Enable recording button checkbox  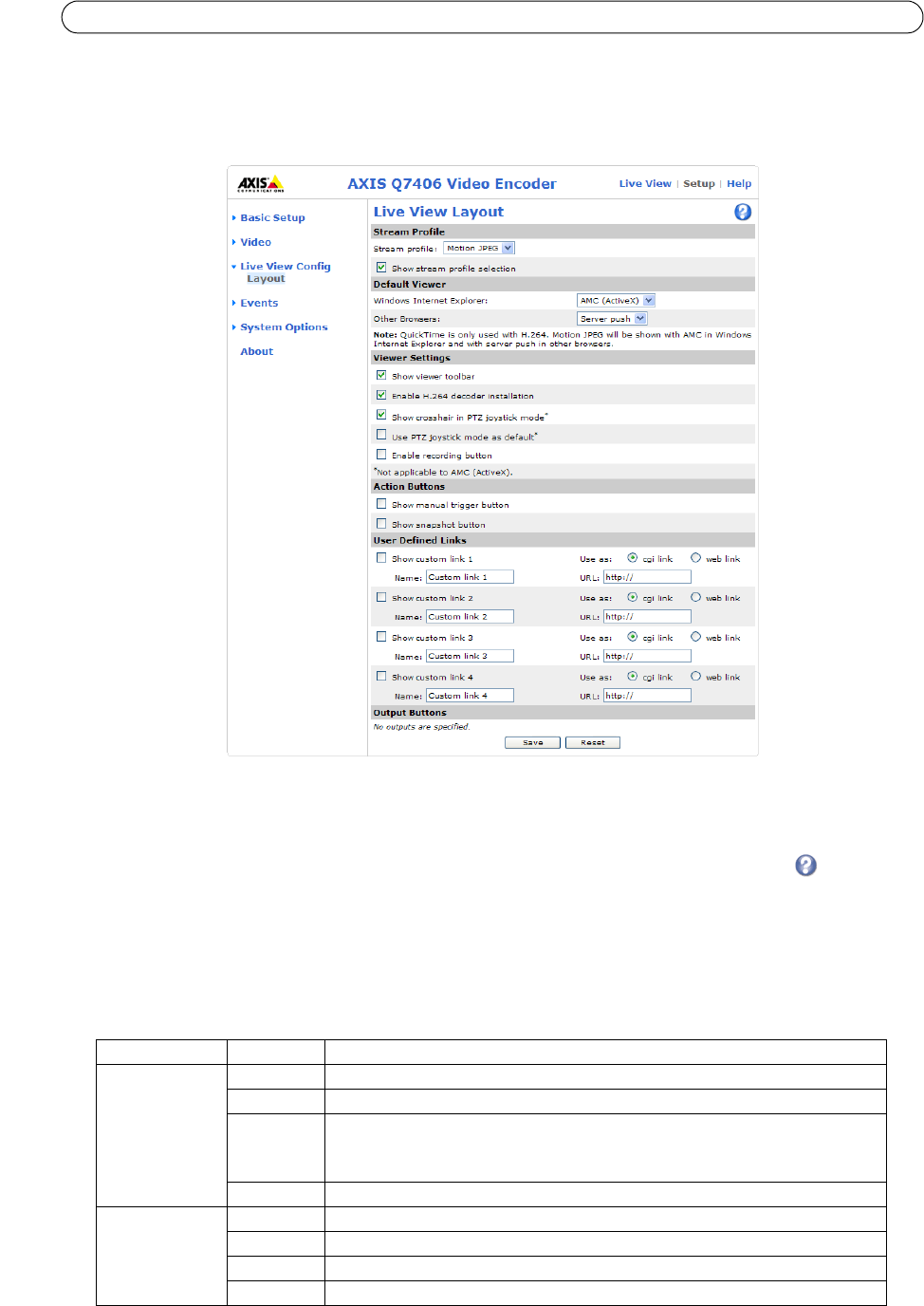tap(381, 455)
